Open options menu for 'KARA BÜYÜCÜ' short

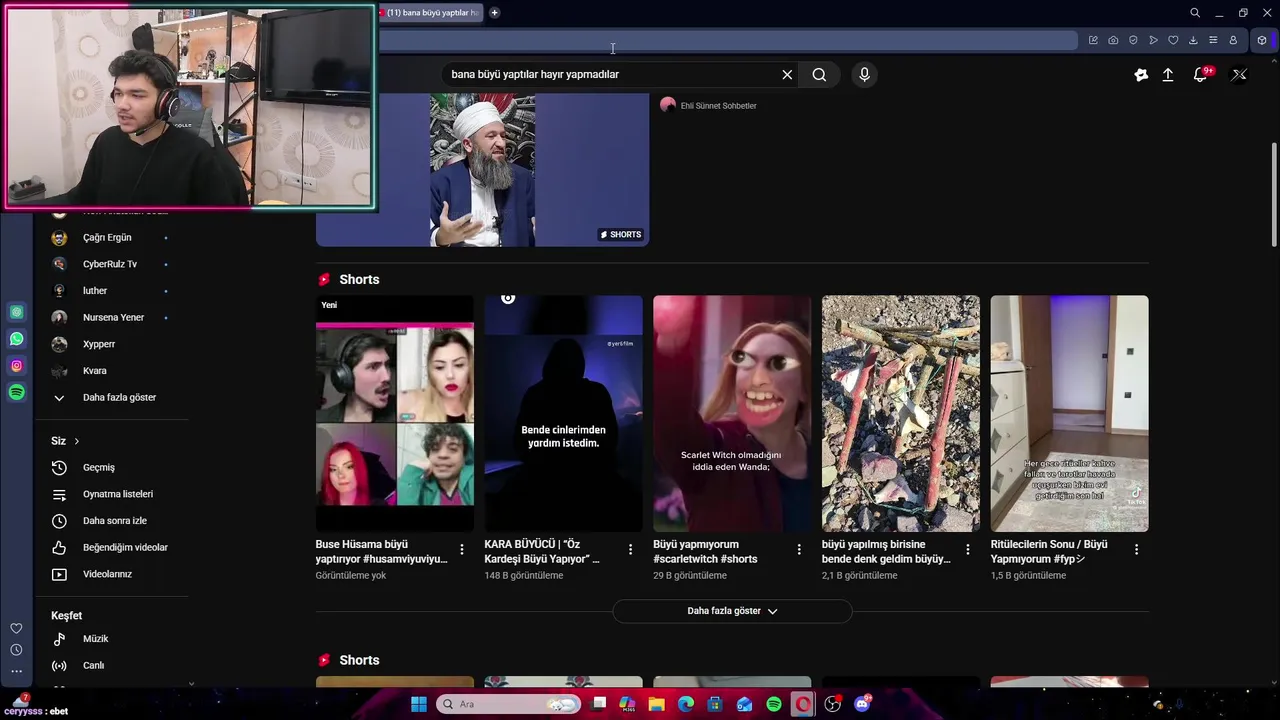[630, 549]
